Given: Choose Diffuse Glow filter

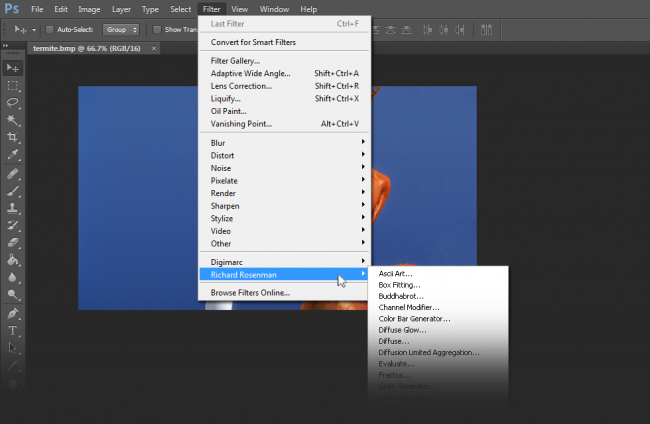Looking at the screenshot, I should (x=438, y=330).
